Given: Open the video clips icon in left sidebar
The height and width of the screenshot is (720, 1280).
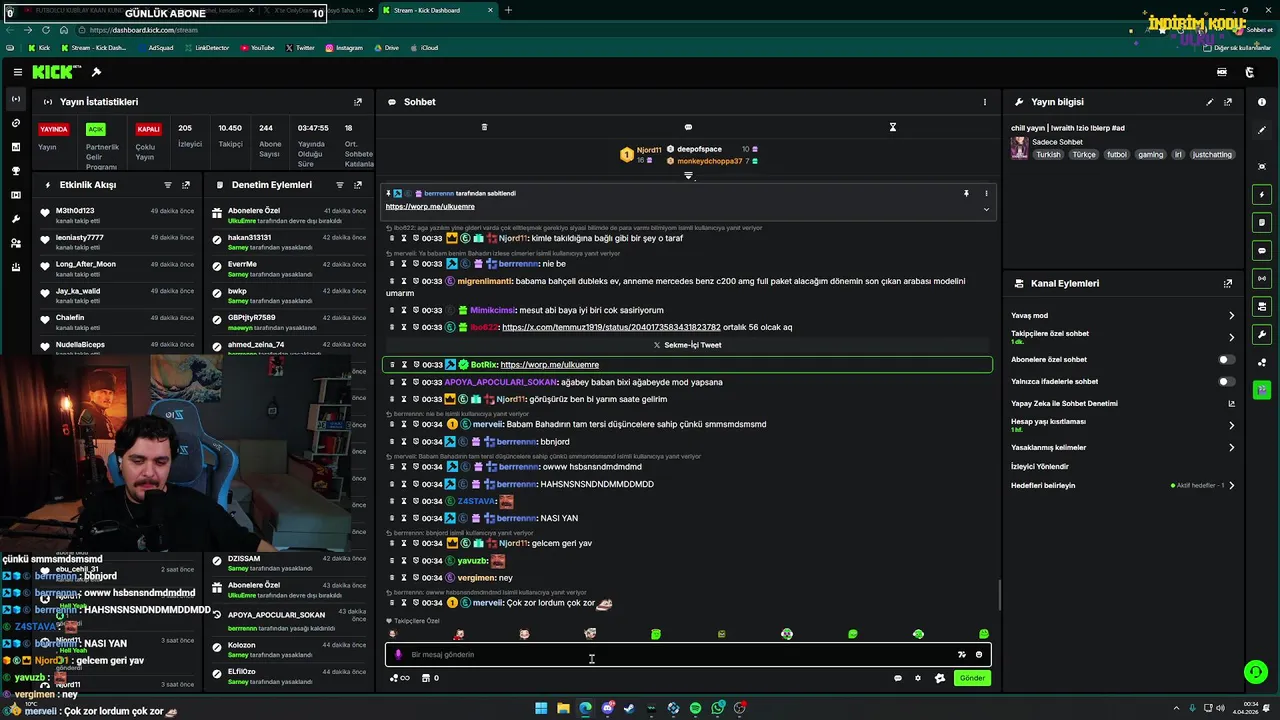Looking at the screenshot, I should pos(16,195).
